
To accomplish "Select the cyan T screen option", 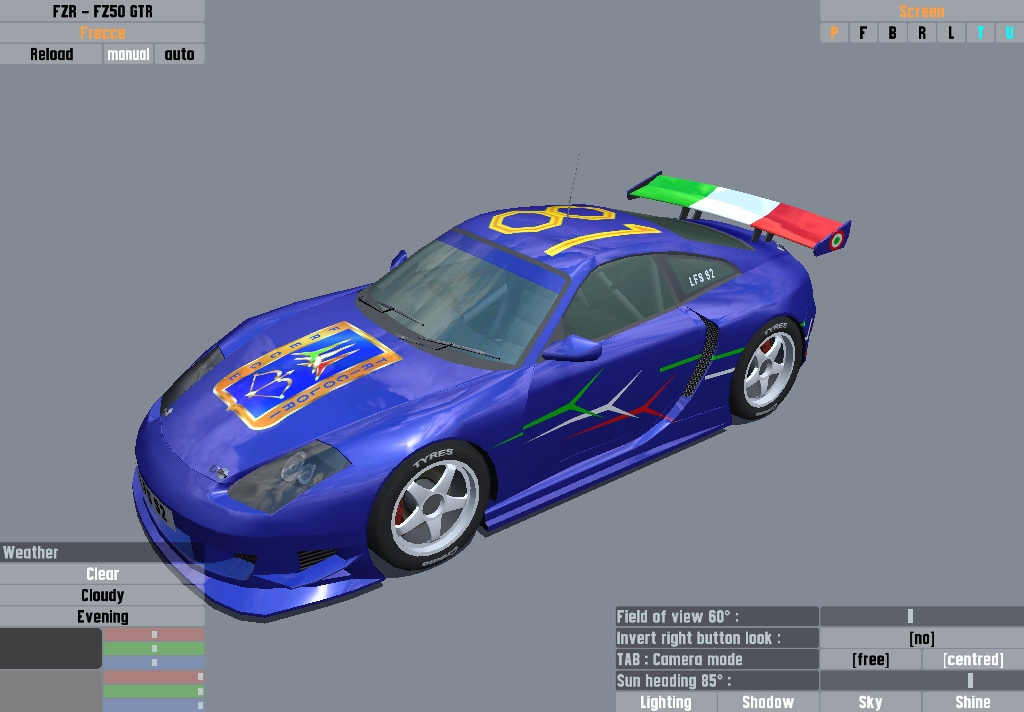I will click(980, 33).
